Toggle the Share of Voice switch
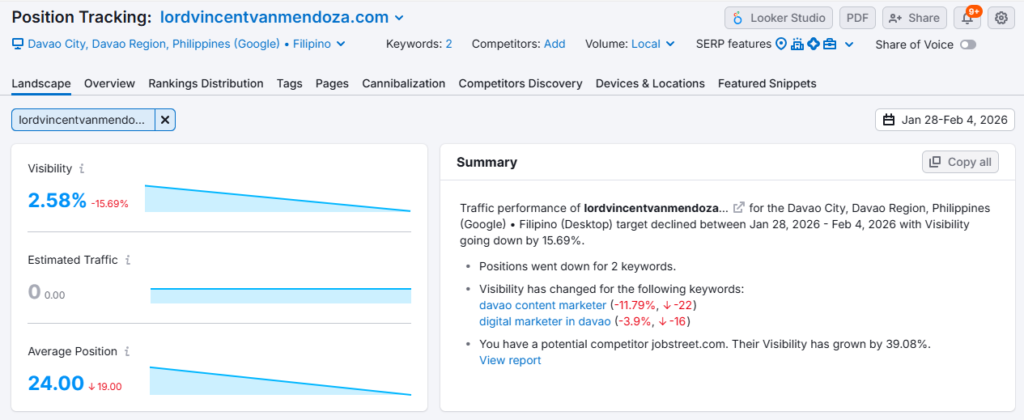The width and height of the screenshot is (1024, 420). tap(967, 44)
